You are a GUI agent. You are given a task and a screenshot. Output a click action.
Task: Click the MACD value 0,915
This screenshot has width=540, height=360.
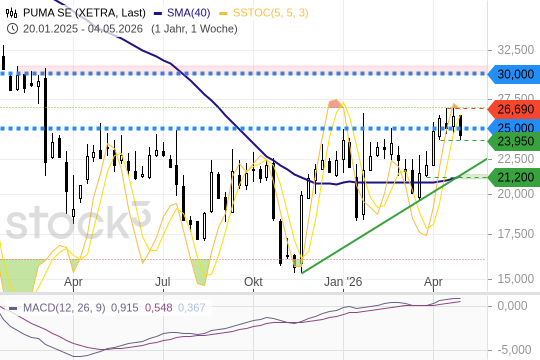point(124,307)
